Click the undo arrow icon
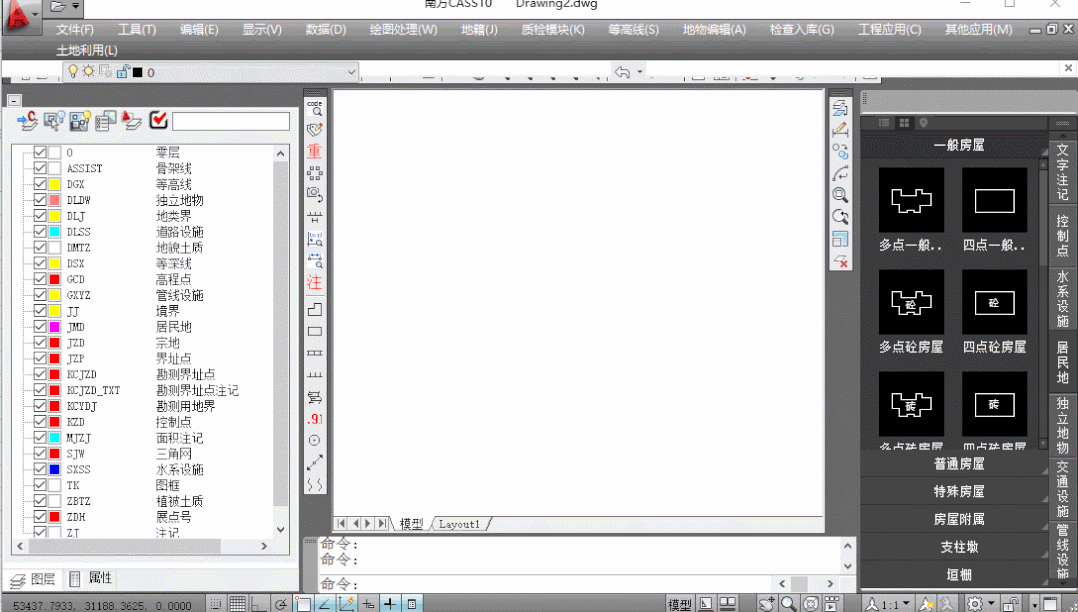This screenshot has width=1078, height=612. pos(622,72)
